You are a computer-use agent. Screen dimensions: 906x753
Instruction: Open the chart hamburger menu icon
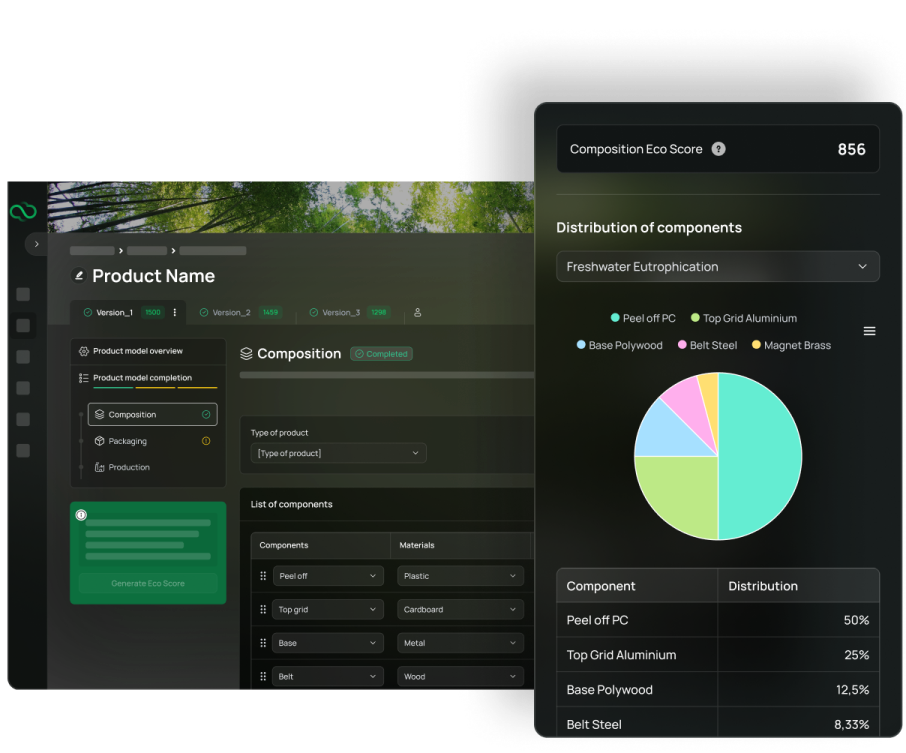[x=869, y=331]
